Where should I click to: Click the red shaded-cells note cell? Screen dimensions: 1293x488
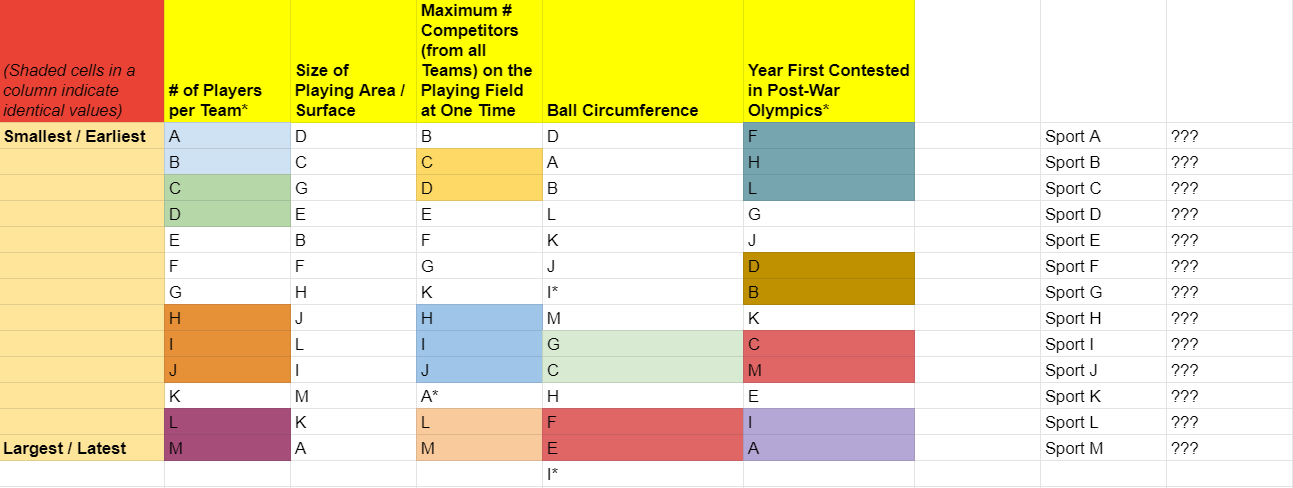tap(82, 61)
